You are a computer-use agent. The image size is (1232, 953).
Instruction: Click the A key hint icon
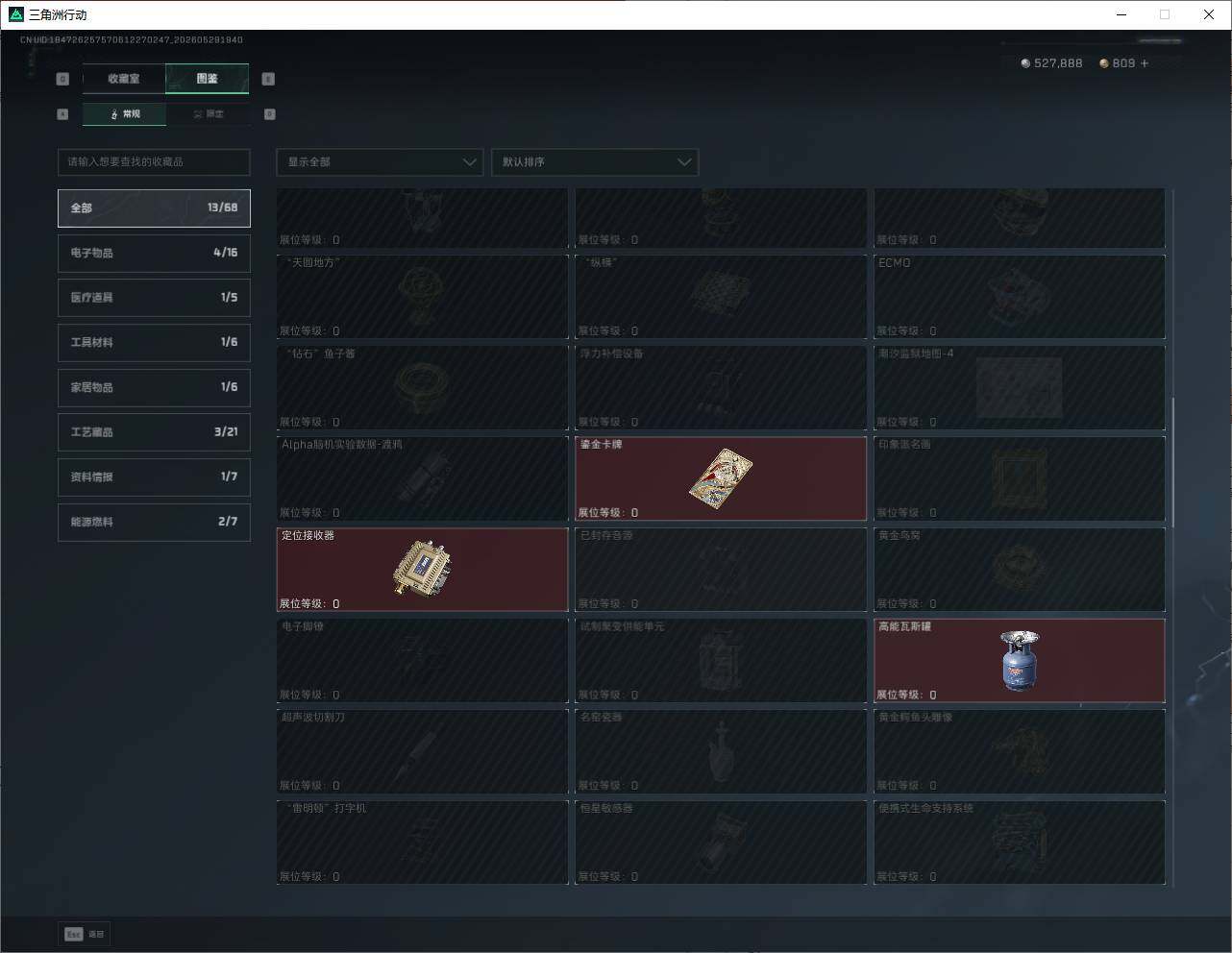(62, 114)
